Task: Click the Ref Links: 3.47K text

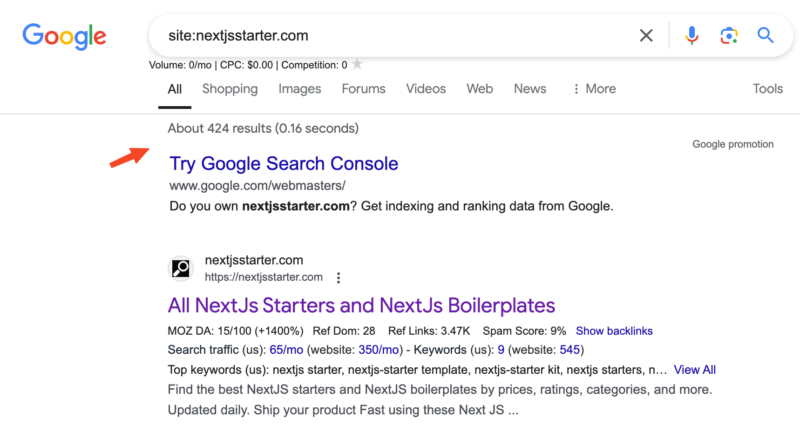Action: (x=429, y=331)
